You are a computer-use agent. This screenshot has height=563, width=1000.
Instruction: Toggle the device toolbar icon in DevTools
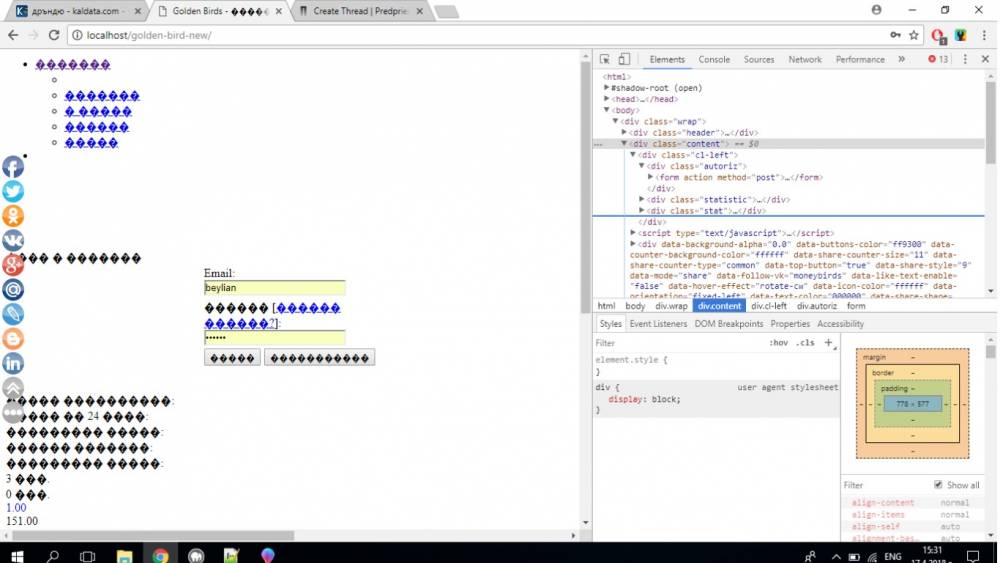624,59
